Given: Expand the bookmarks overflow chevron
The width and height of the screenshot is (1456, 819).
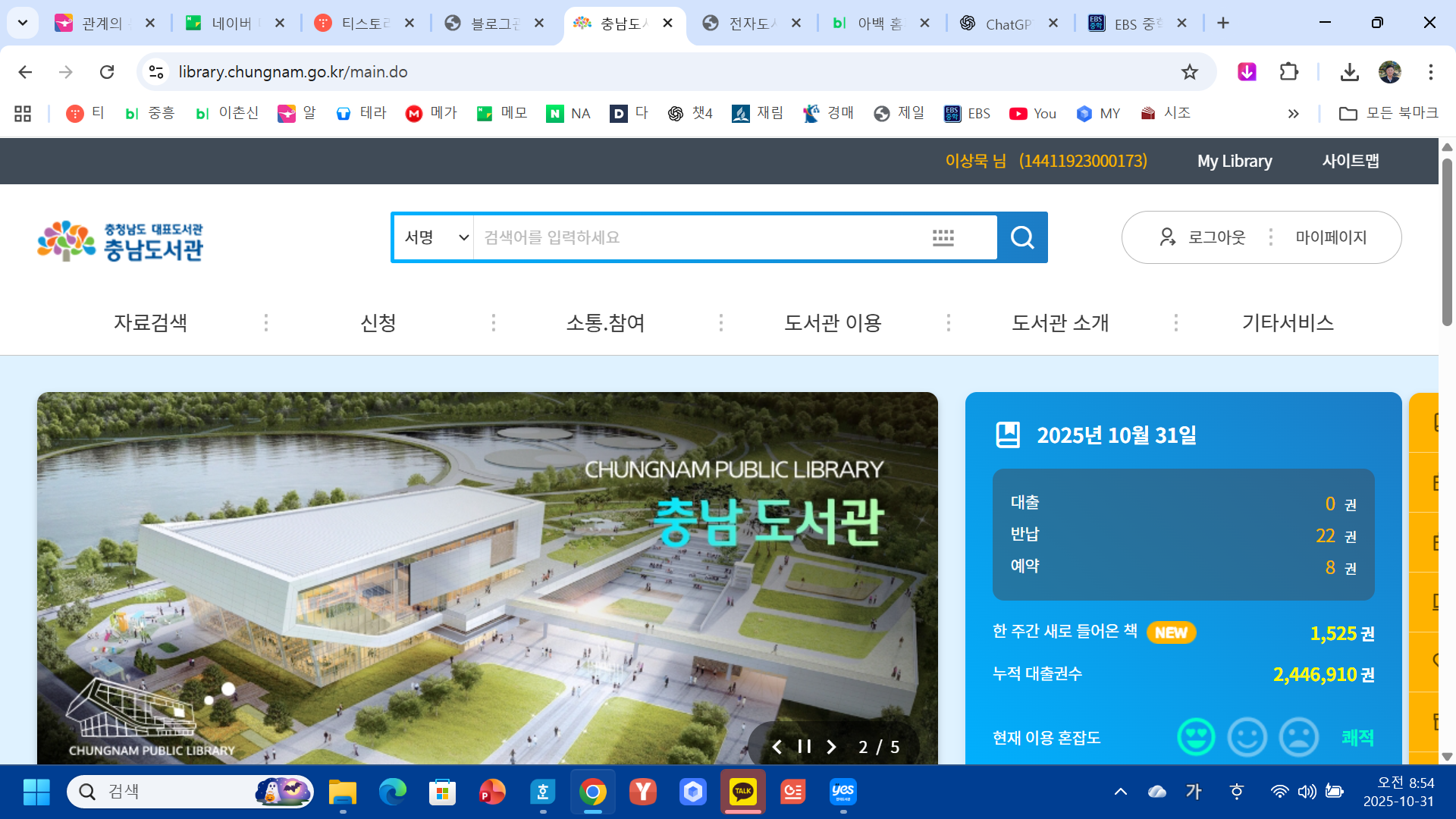Looking at the screenshot, I should (x=1293, y=113).
